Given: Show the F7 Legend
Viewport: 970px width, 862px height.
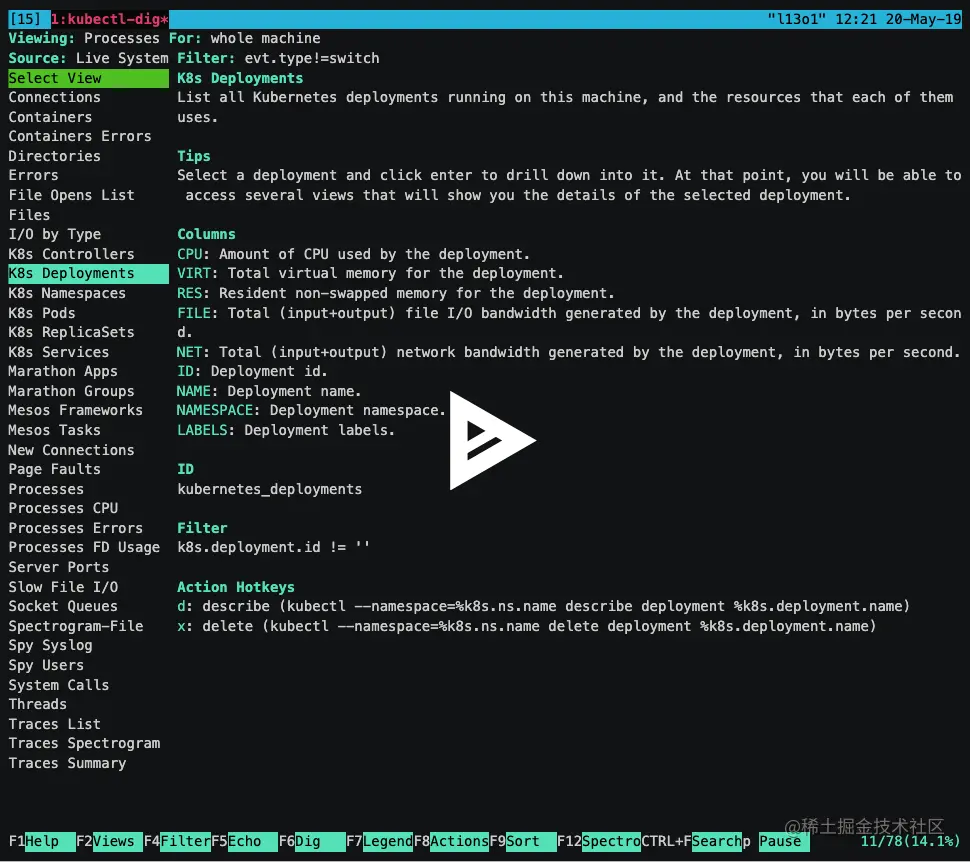Looking at the screenshot, I should [x=379, y=842].
